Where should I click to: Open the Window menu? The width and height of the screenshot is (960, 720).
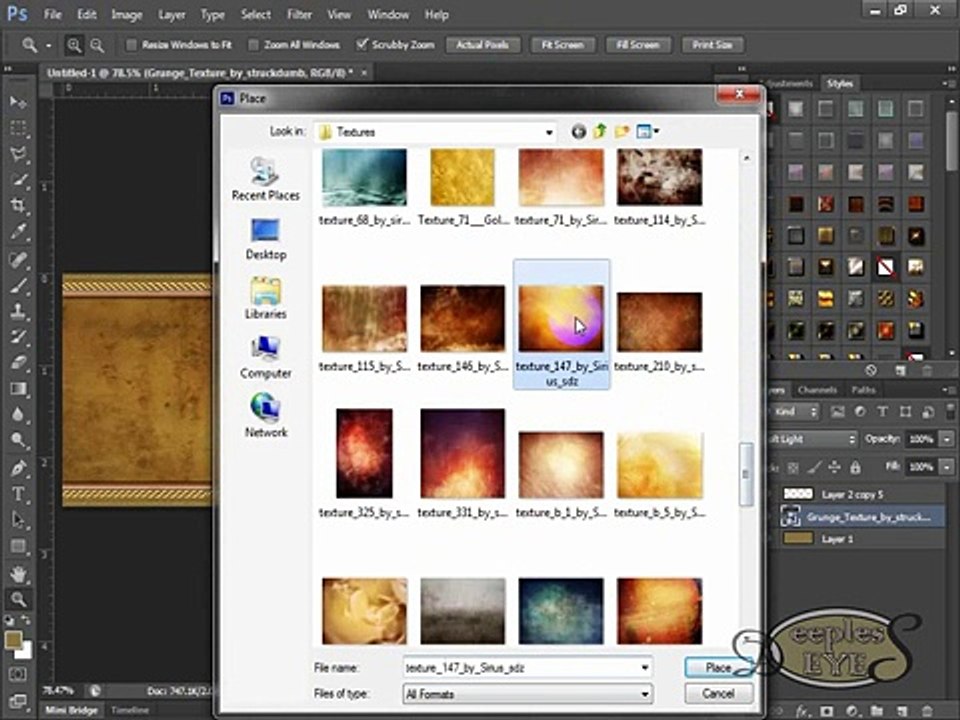tap(388, 14)
